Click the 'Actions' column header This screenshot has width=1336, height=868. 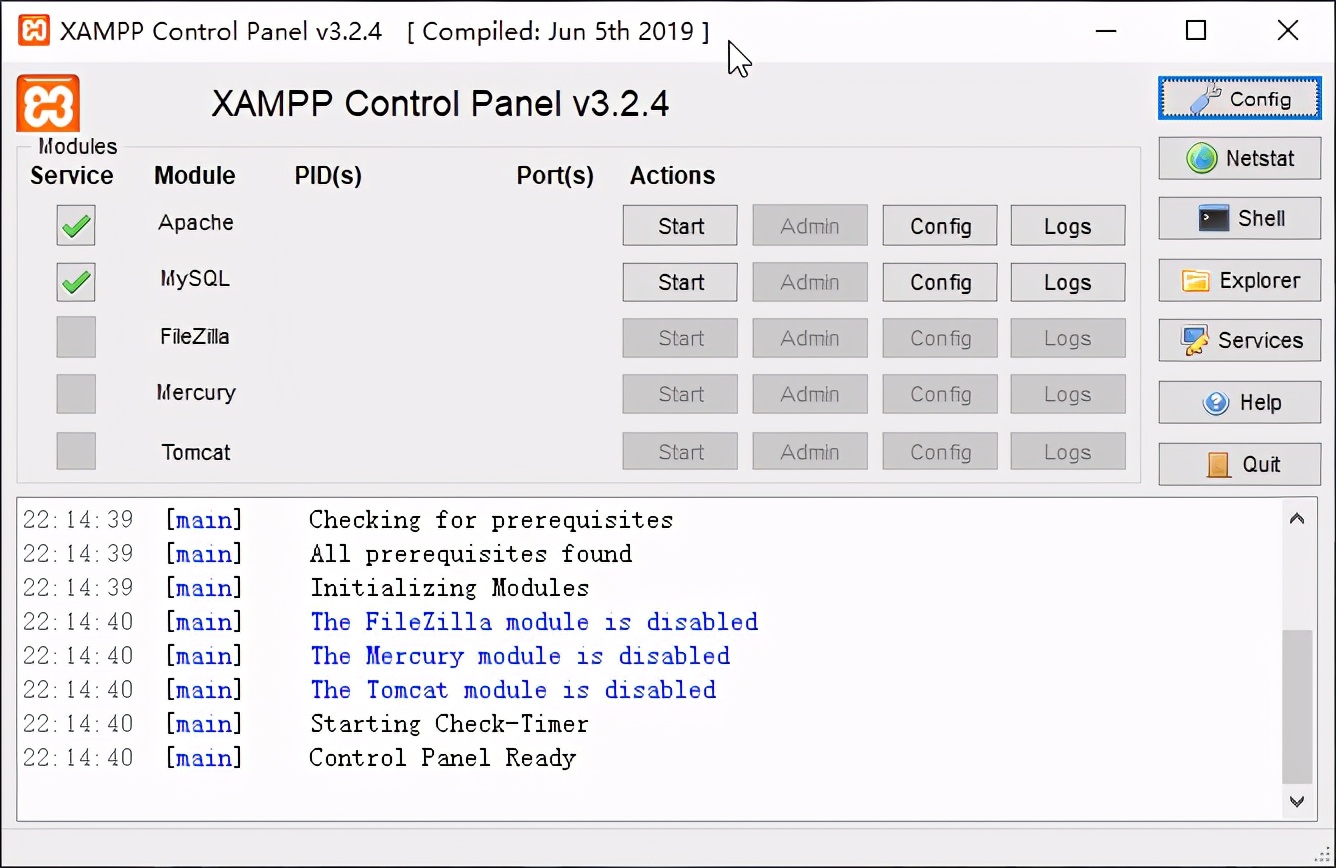pyautogui.click(x=672, y=176)
